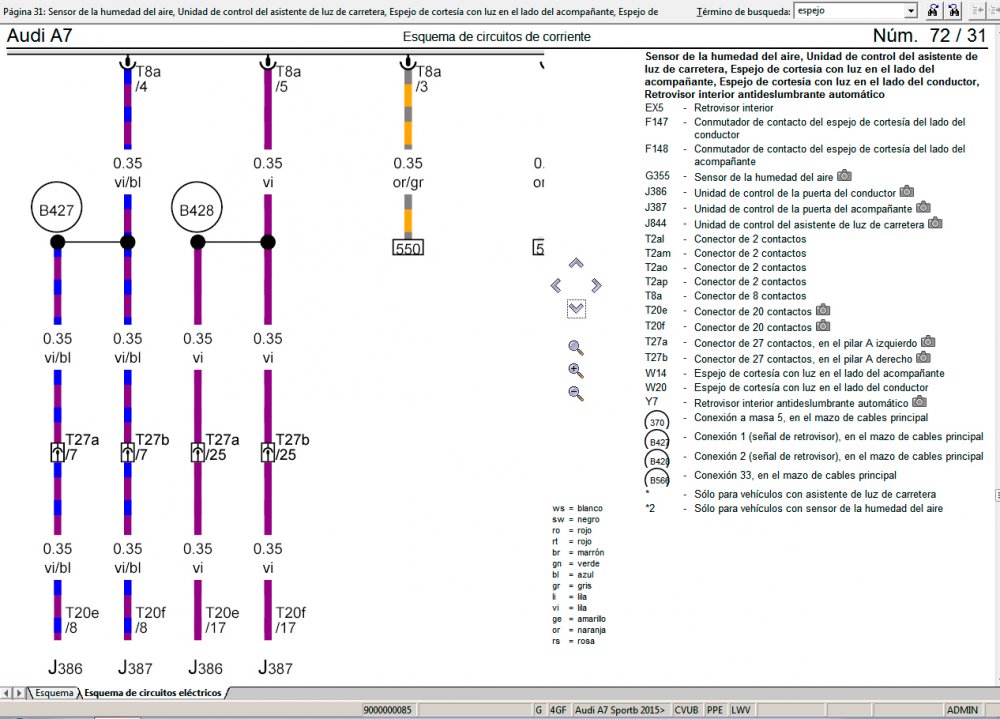Open camera image for J387 control unit
The image size is (1000, 719).
coord(923,207)
